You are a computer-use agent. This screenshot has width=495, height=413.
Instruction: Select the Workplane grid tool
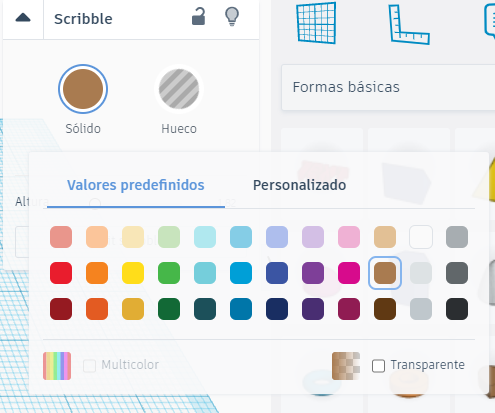316,23
